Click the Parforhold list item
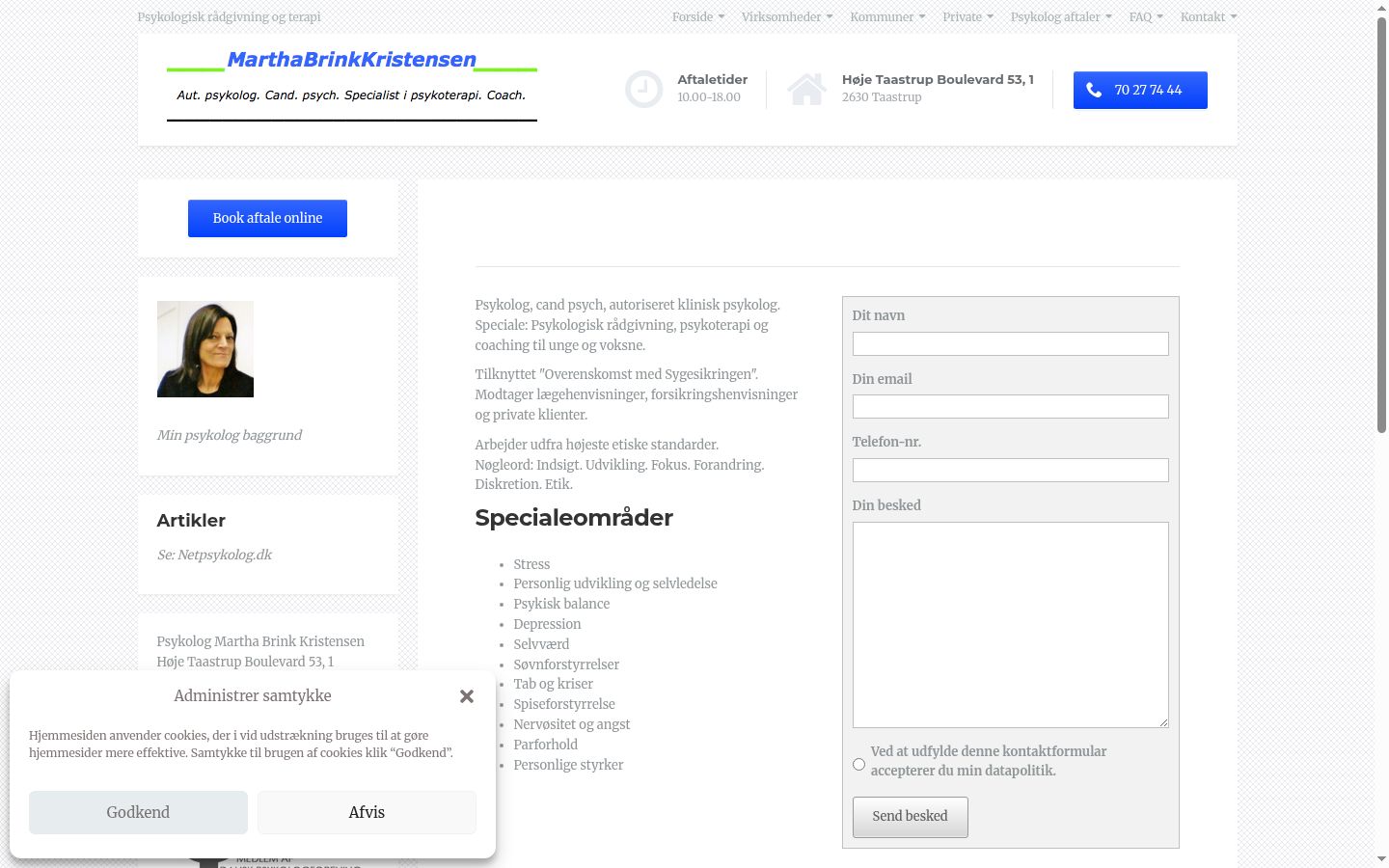 545,745
